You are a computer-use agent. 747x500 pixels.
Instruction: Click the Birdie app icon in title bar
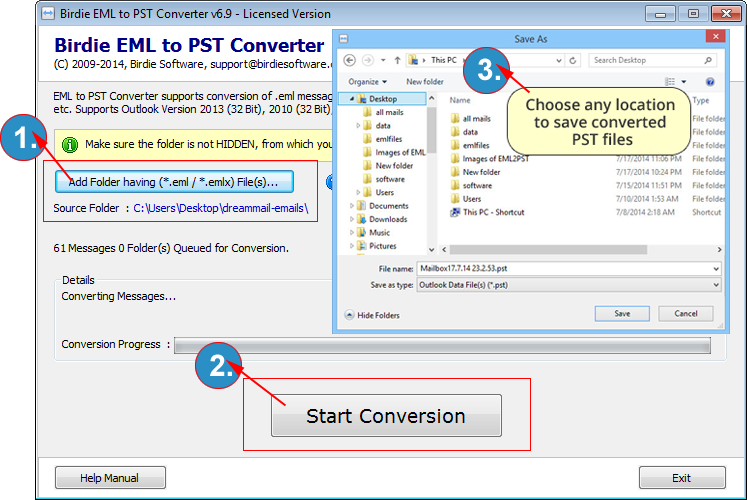pyautogui.click(x=48, y=13)
